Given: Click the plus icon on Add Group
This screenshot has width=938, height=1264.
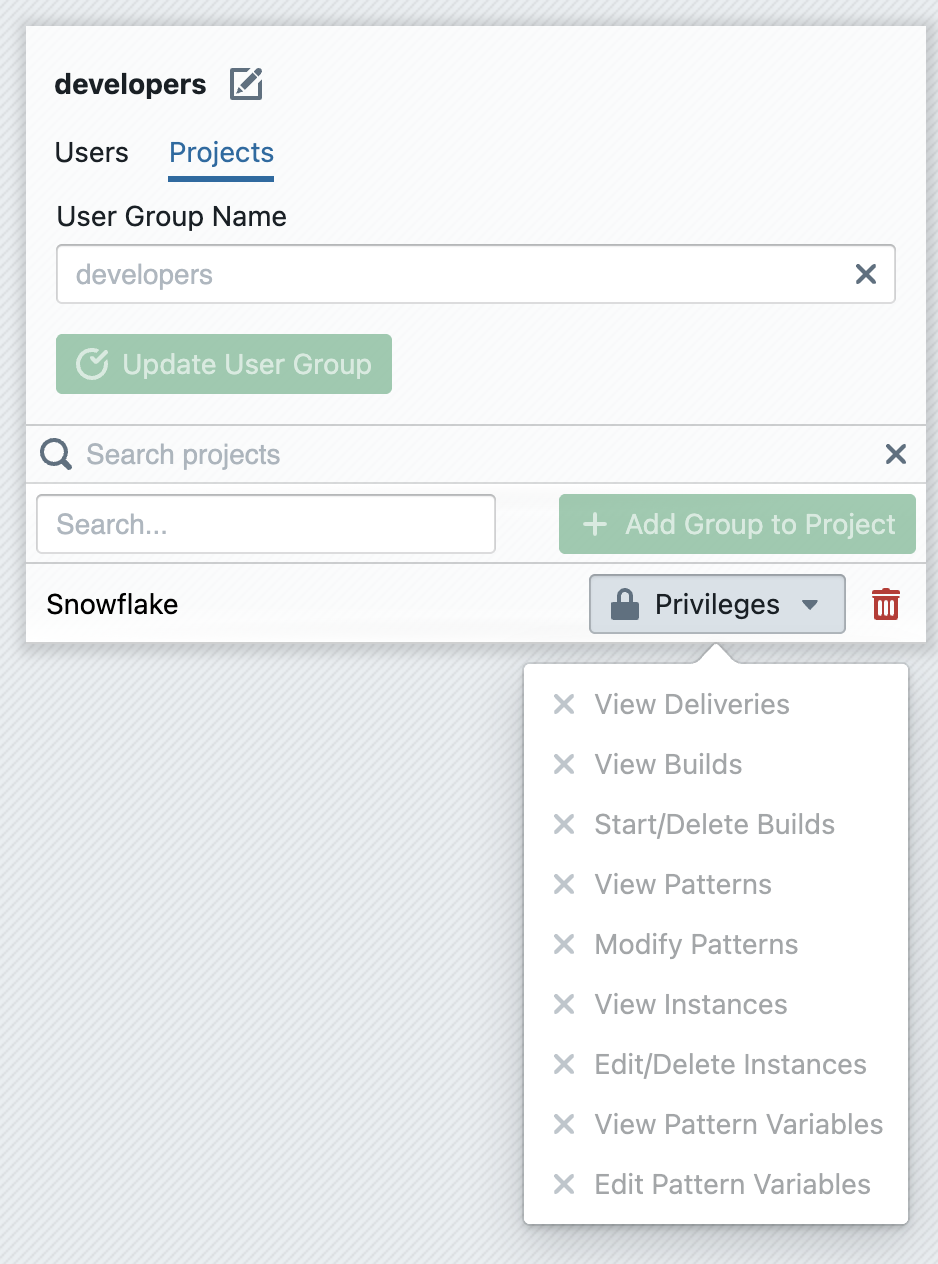Looking at the screenshot, I should pyautogui.click(x=595, y=524).
